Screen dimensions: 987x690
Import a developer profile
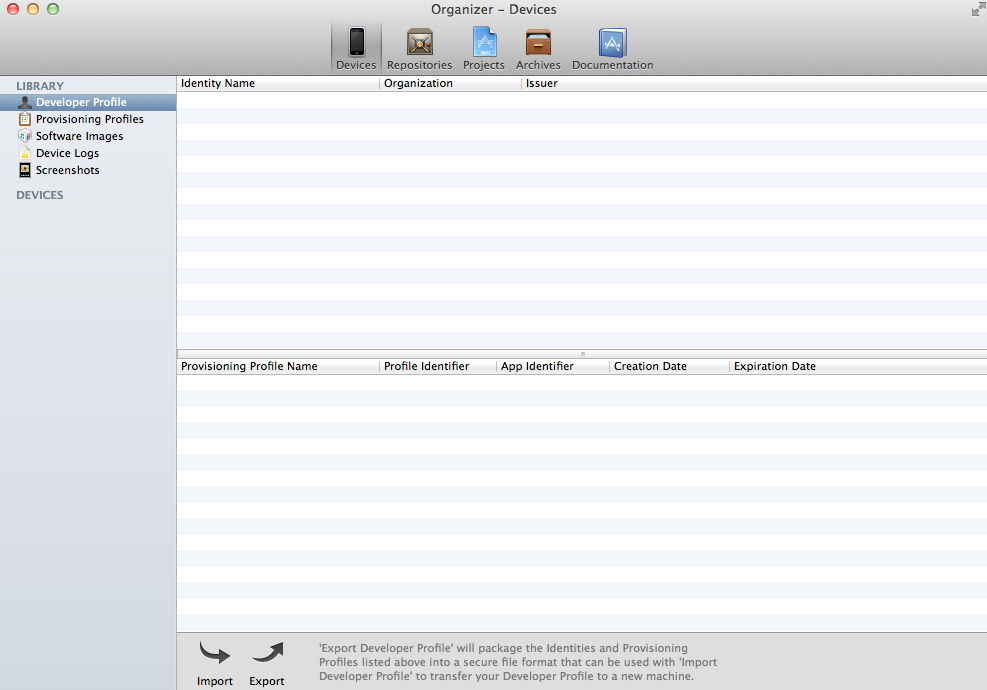215,664
